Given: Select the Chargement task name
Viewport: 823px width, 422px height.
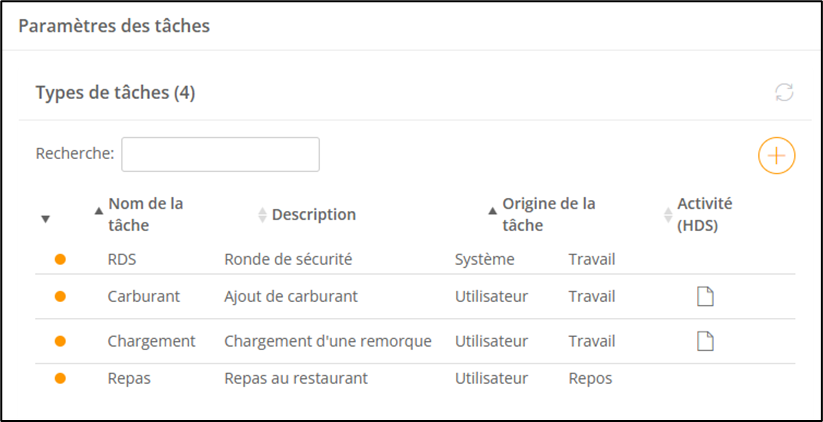Looking at the screenshot, I should click(151, 341).
